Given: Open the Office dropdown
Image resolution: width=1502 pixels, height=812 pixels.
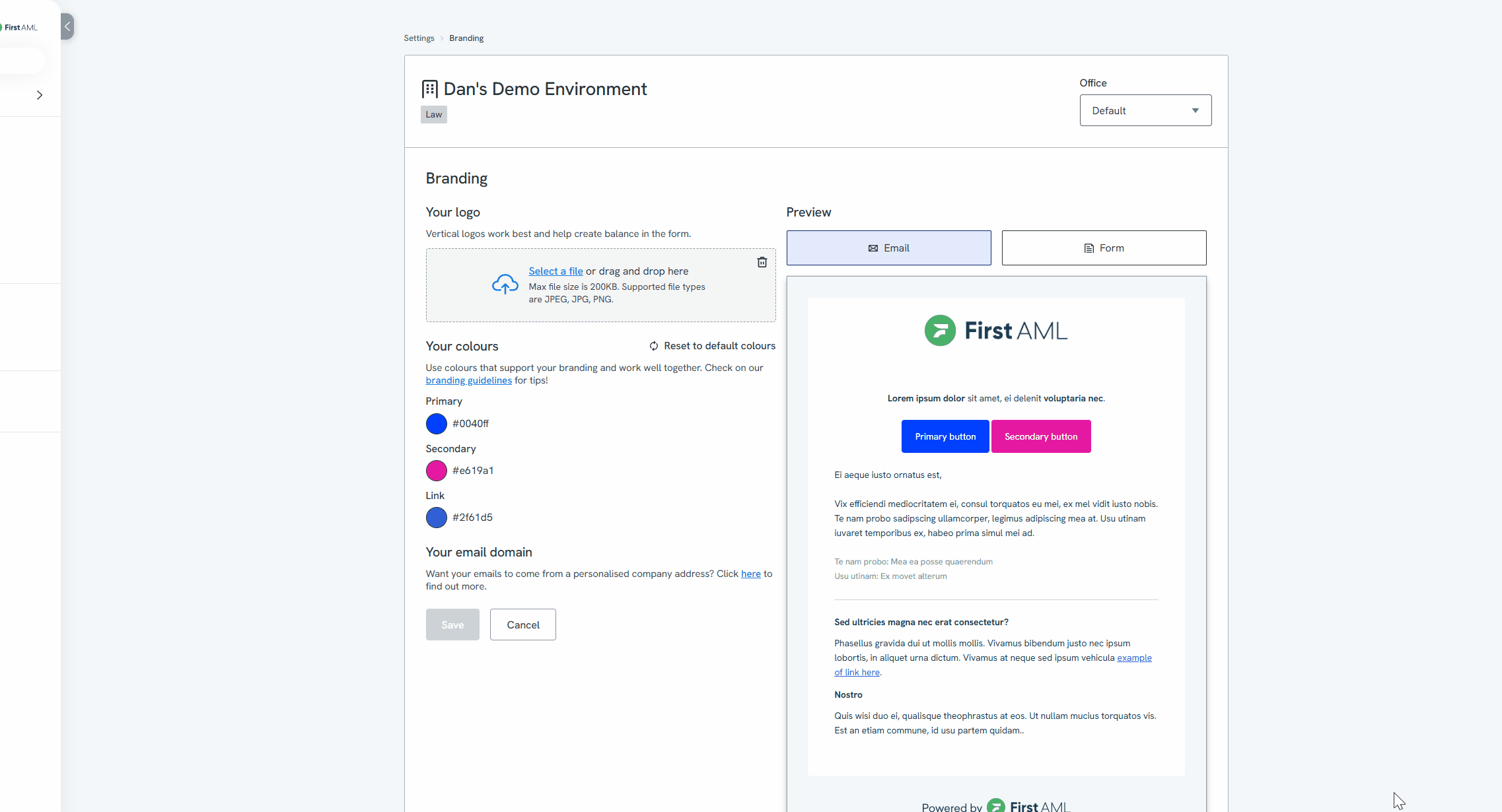Looking at the screenshot, I should pos(1145,110).
